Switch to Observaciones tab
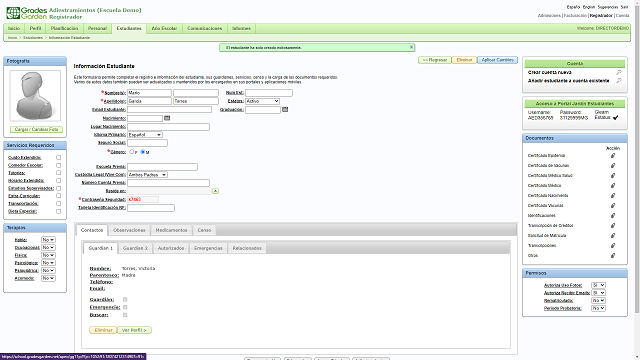This screenshot has width=640, height=360. pos(129,230)
